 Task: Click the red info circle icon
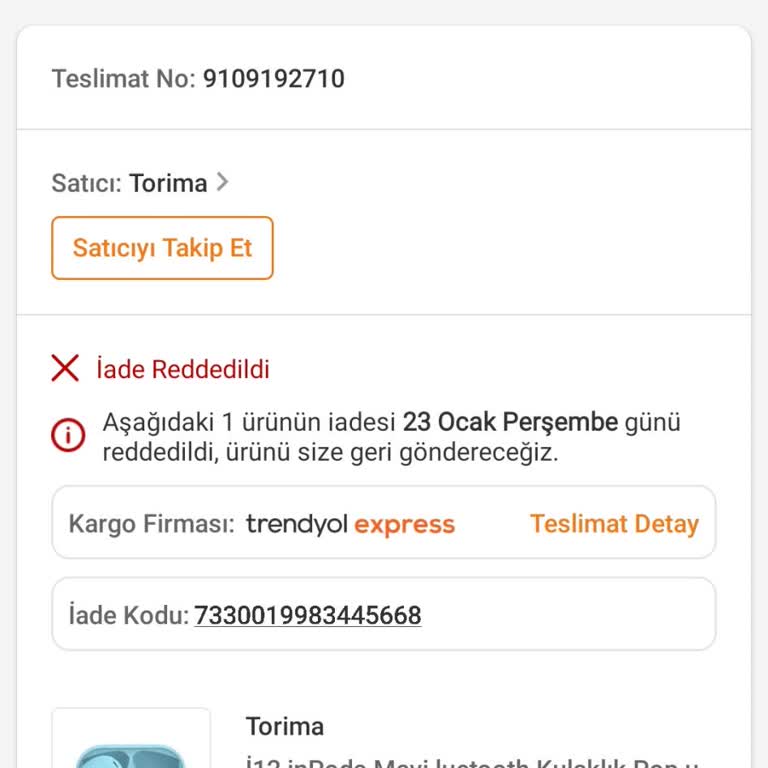point(68,436)
